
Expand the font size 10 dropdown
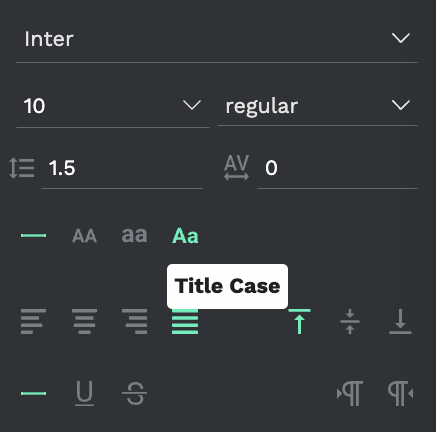(113, 106)
